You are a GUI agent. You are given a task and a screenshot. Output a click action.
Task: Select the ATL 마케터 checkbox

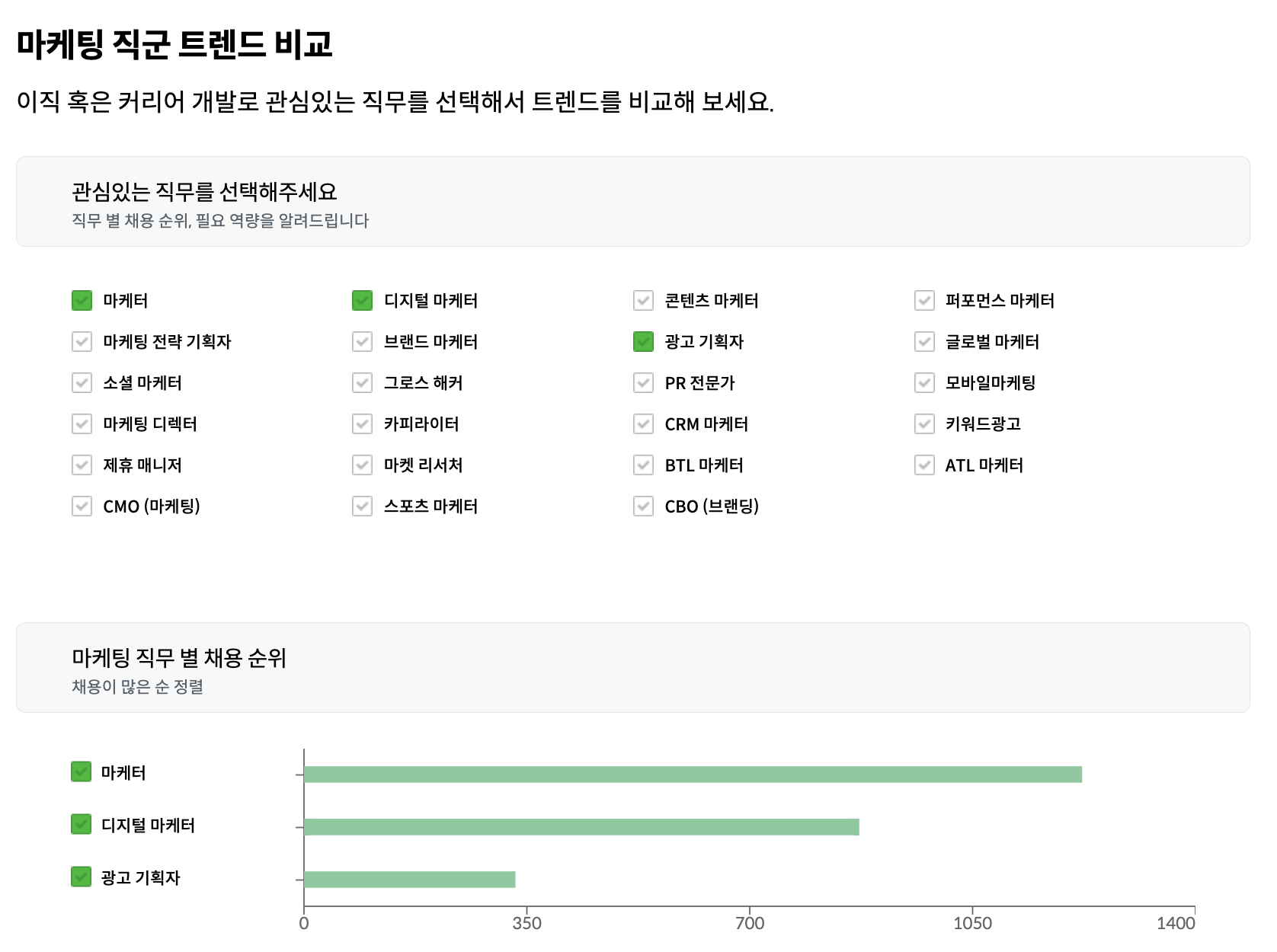coord(924,465)
